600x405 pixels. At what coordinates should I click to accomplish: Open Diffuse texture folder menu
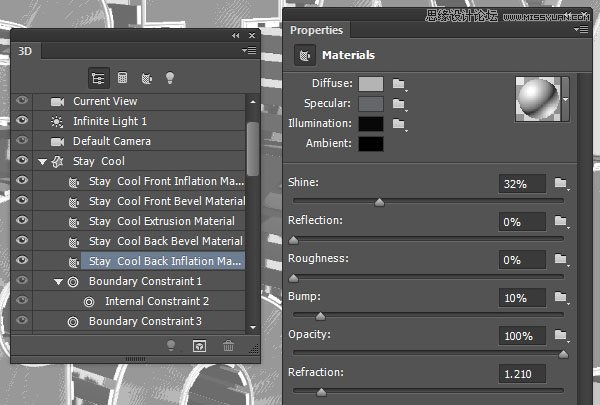[399, 84]
